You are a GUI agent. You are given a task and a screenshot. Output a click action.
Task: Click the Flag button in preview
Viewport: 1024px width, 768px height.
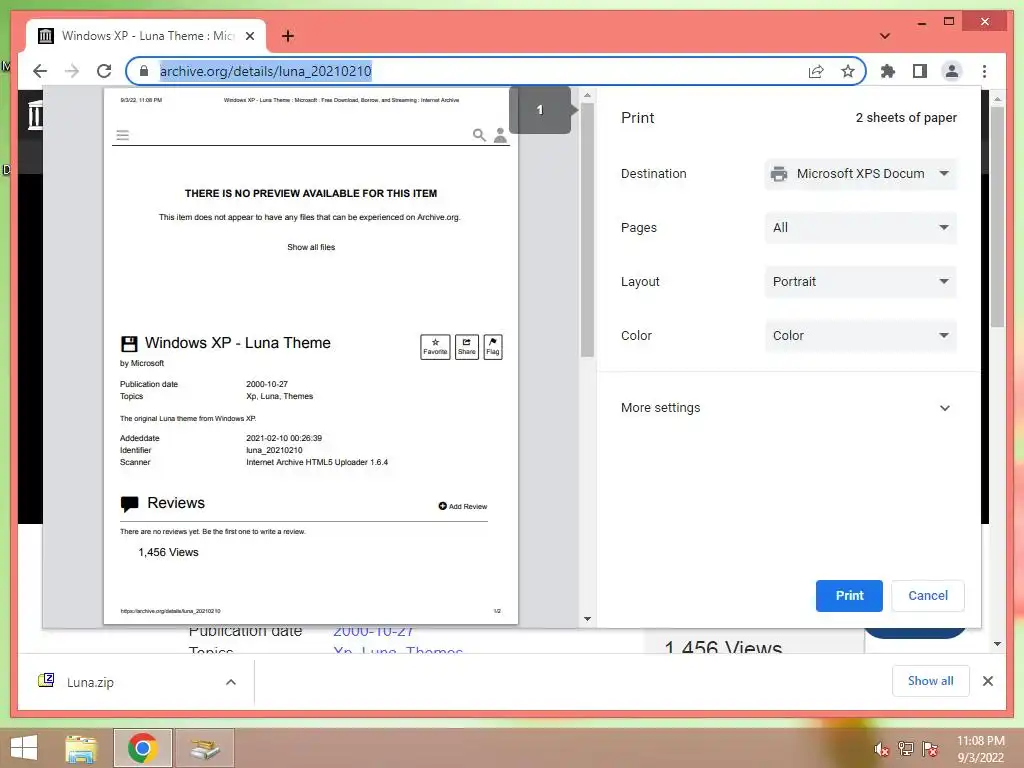click(493, 347)
